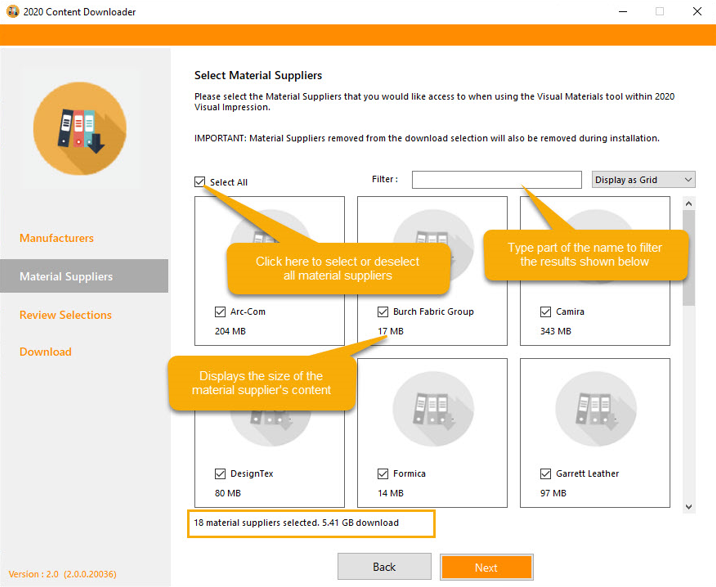The width and height of the screenshot is (716, 587).
Task: Click the orange Content Downloader logo in sidebar
Action: click(x=80, y=128)
